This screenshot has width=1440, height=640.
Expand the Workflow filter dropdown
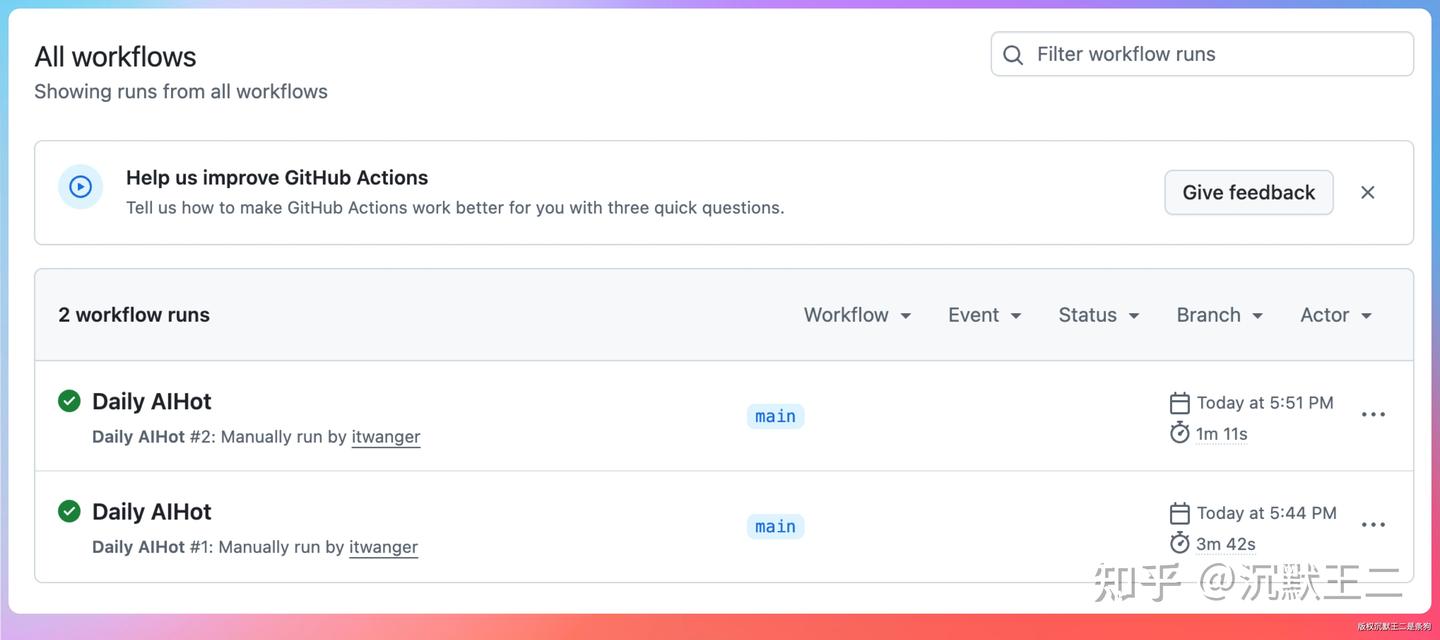pyautogui.click(x=858, y=315)
